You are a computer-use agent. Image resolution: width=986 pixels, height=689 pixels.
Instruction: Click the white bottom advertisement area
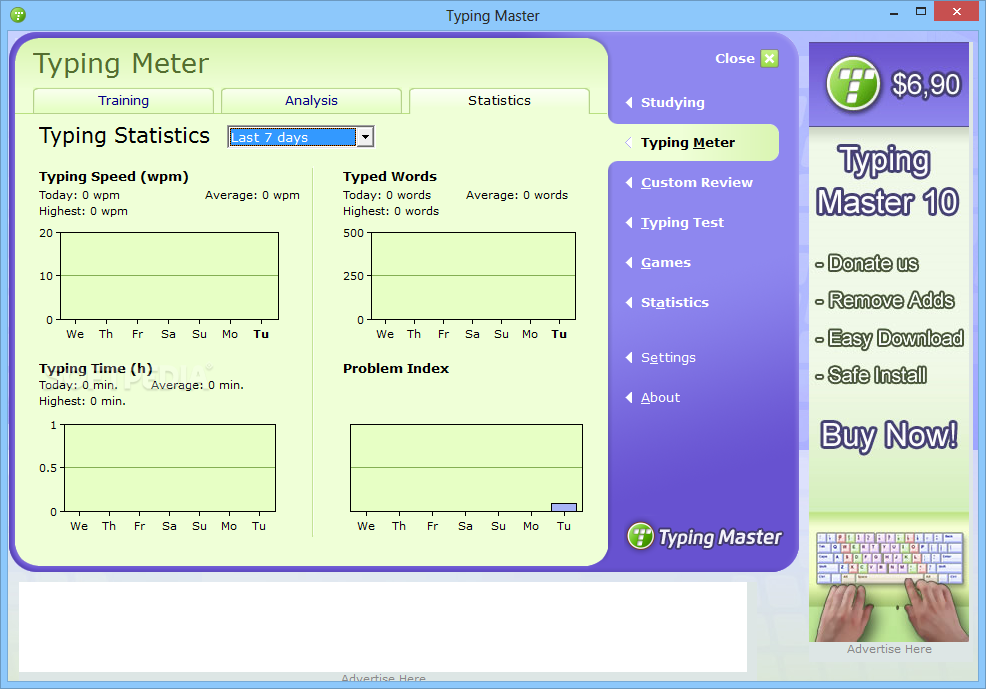(383, 627)
